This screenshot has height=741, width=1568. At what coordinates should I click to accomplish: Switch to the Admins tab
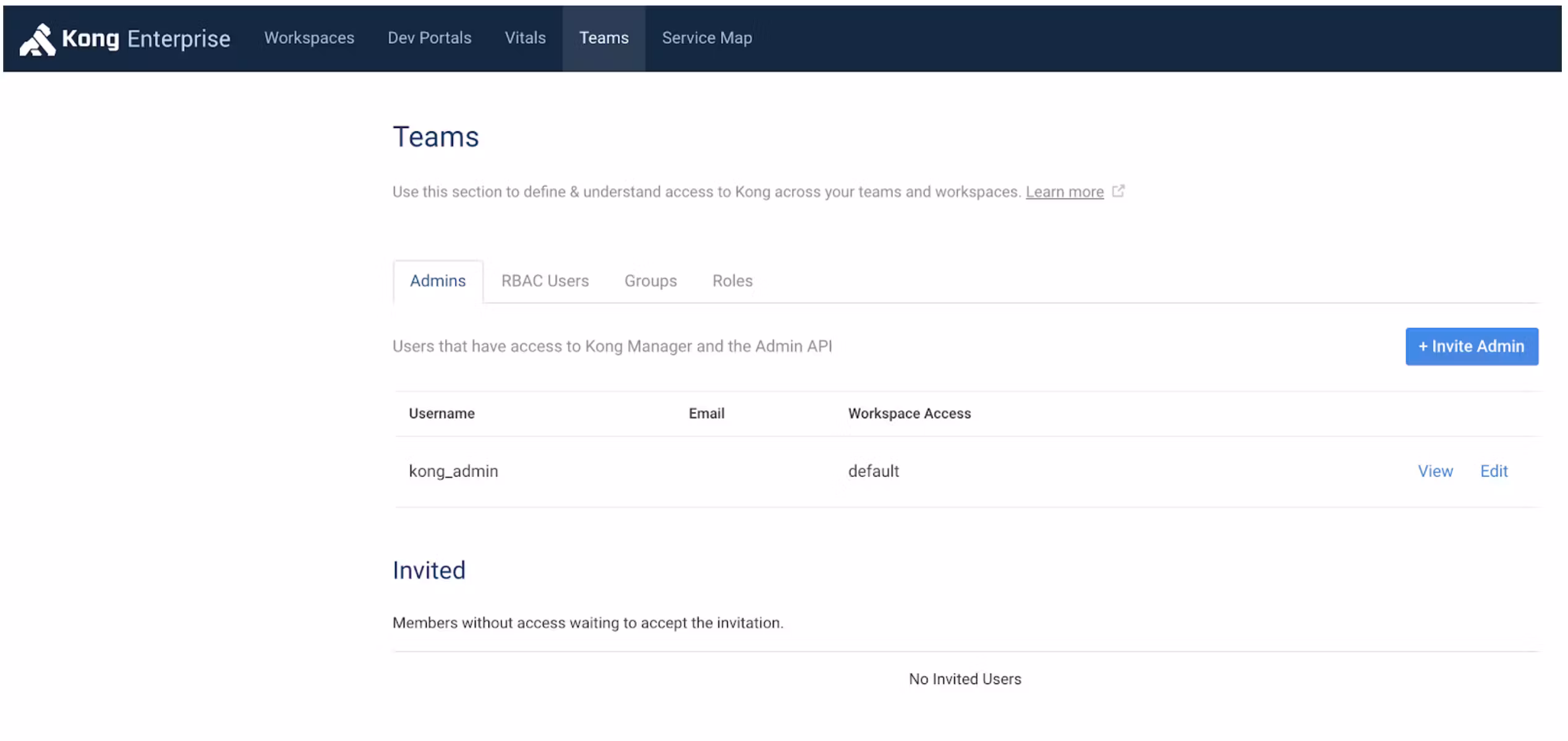click(438, 281)
